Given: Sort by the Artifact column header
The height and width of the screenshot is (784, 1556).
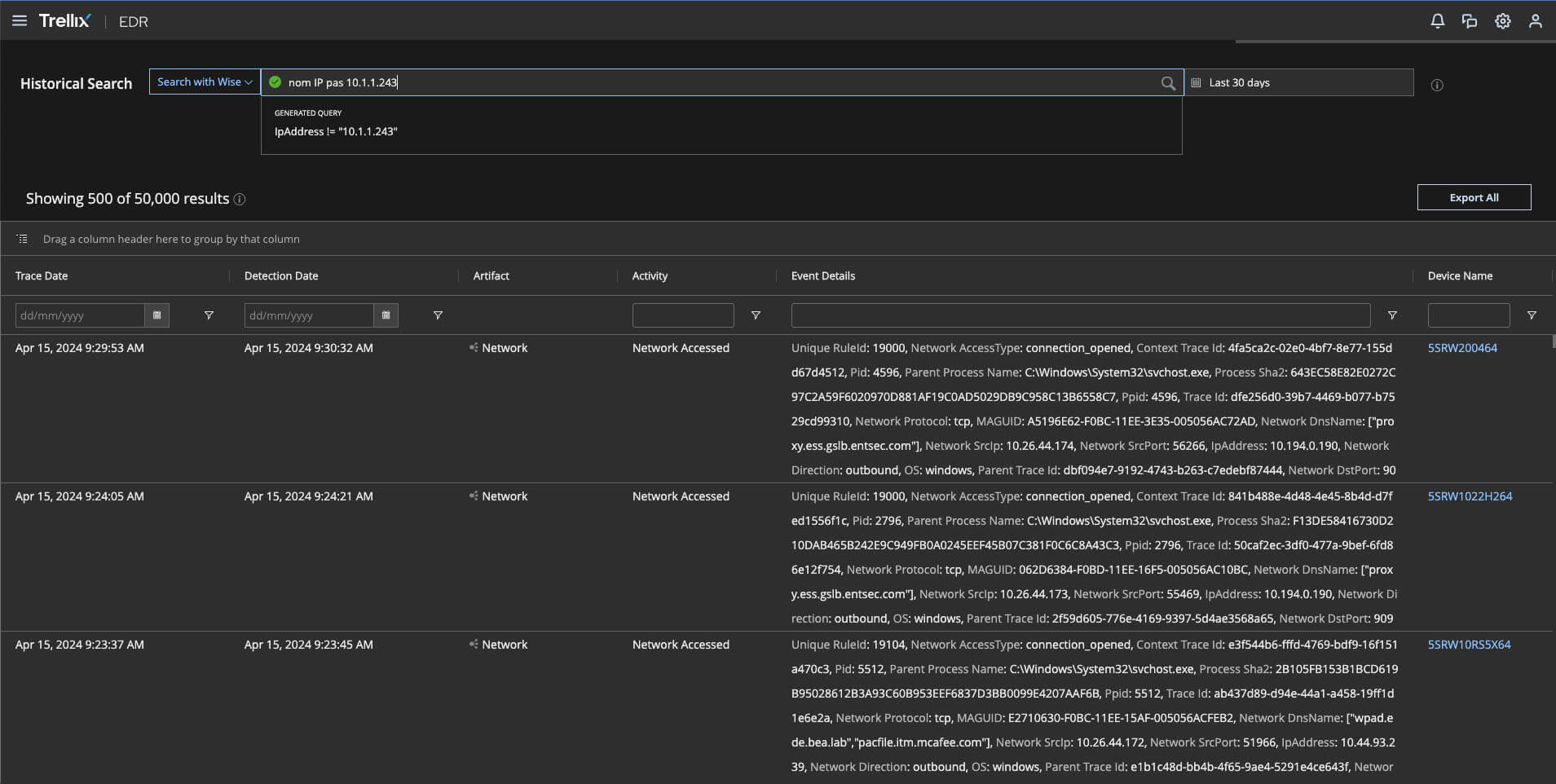Looking at the screenshot, I should coord(491,276).
